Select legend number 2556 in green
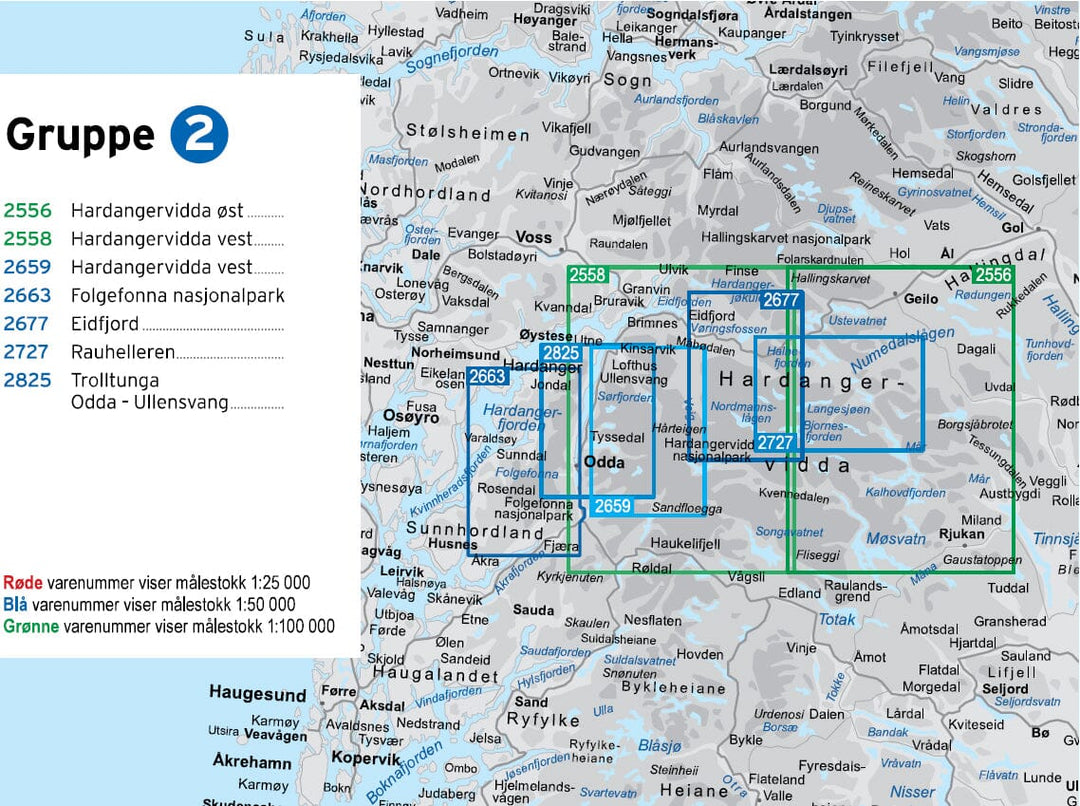Screen dimensions: 1080x806 [x=28, y=210]
